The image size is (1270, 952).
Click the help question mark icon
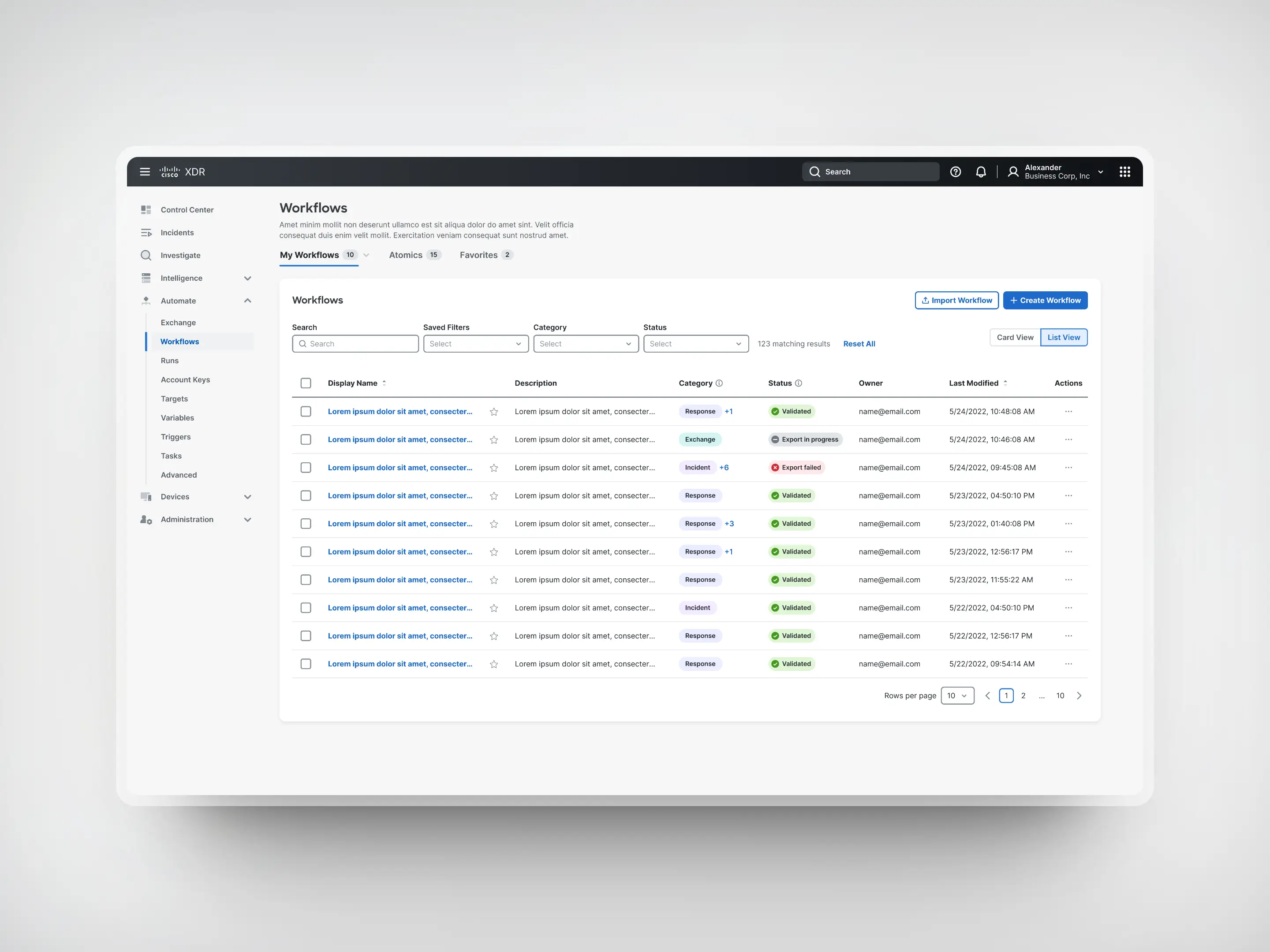pos(956,171)
